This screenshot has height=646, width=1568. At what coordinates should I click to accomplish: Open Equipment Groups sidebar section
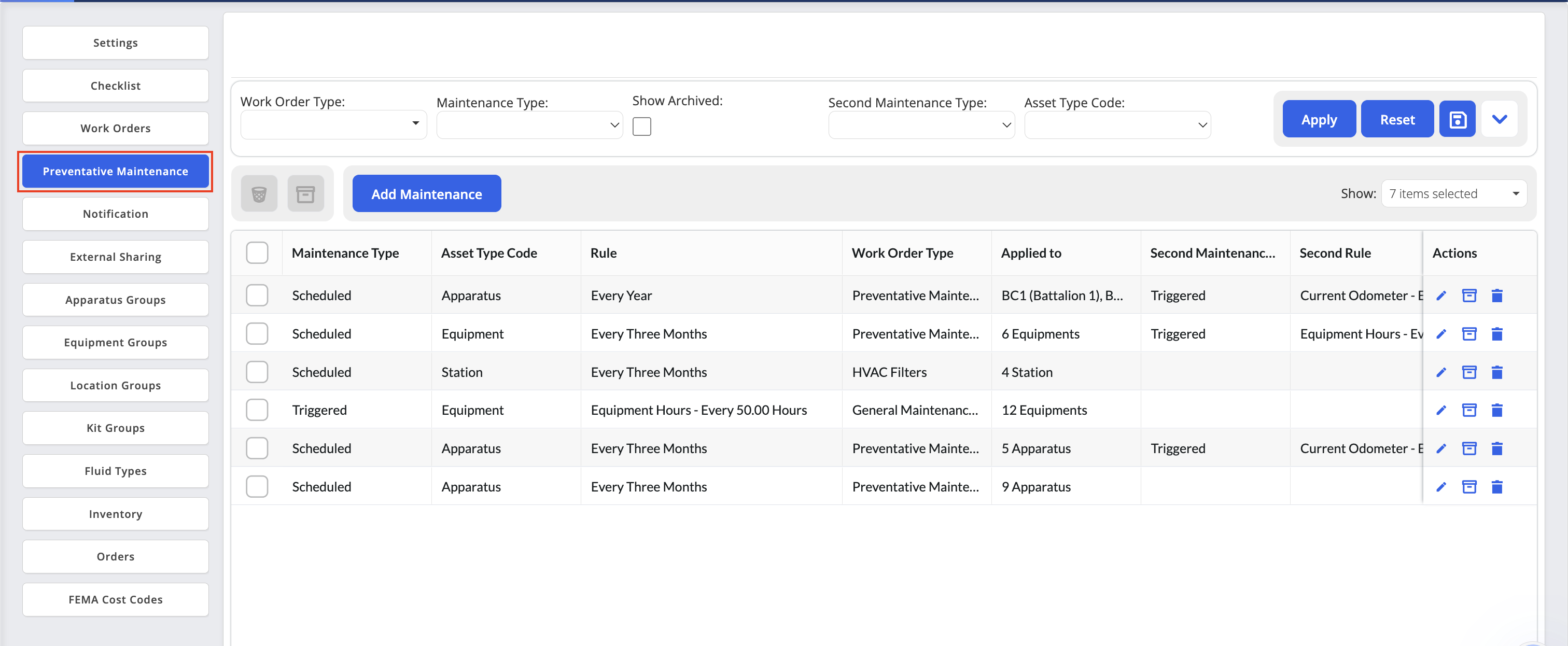coord(116,343)
